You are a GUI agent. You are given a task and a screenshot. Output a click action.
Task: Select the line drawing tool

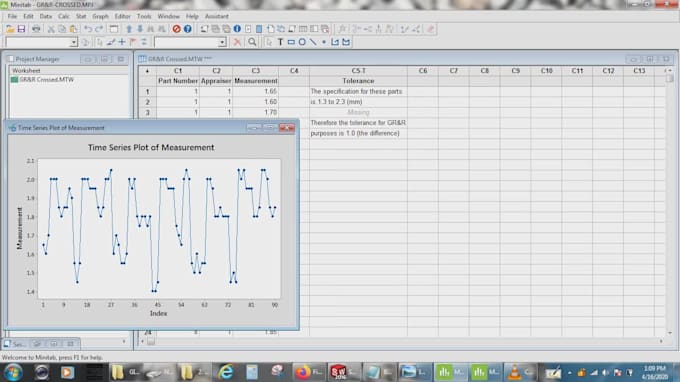coord(313,42)
